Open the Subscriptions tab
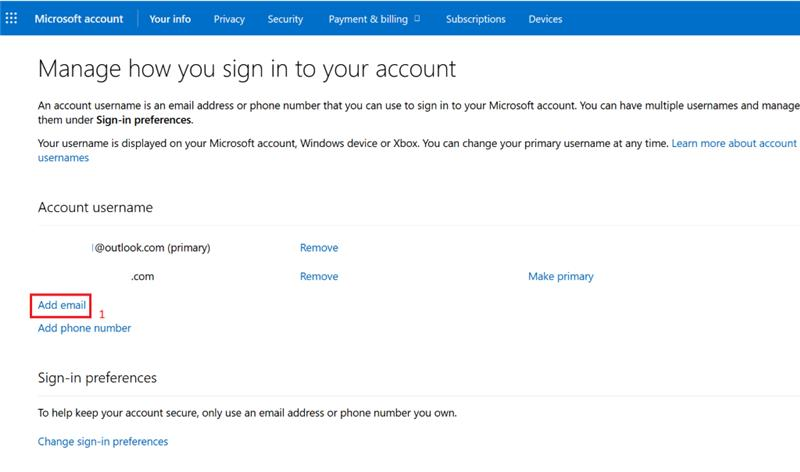 476,19
